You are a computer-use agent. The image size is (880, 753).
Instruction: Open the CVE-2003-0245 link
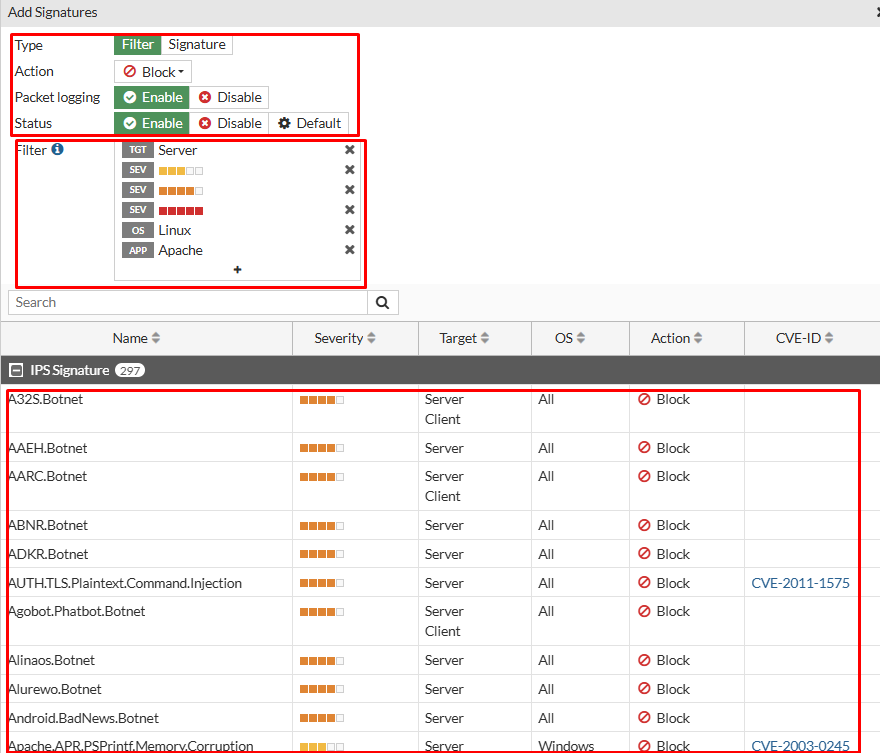click(800, 746)
